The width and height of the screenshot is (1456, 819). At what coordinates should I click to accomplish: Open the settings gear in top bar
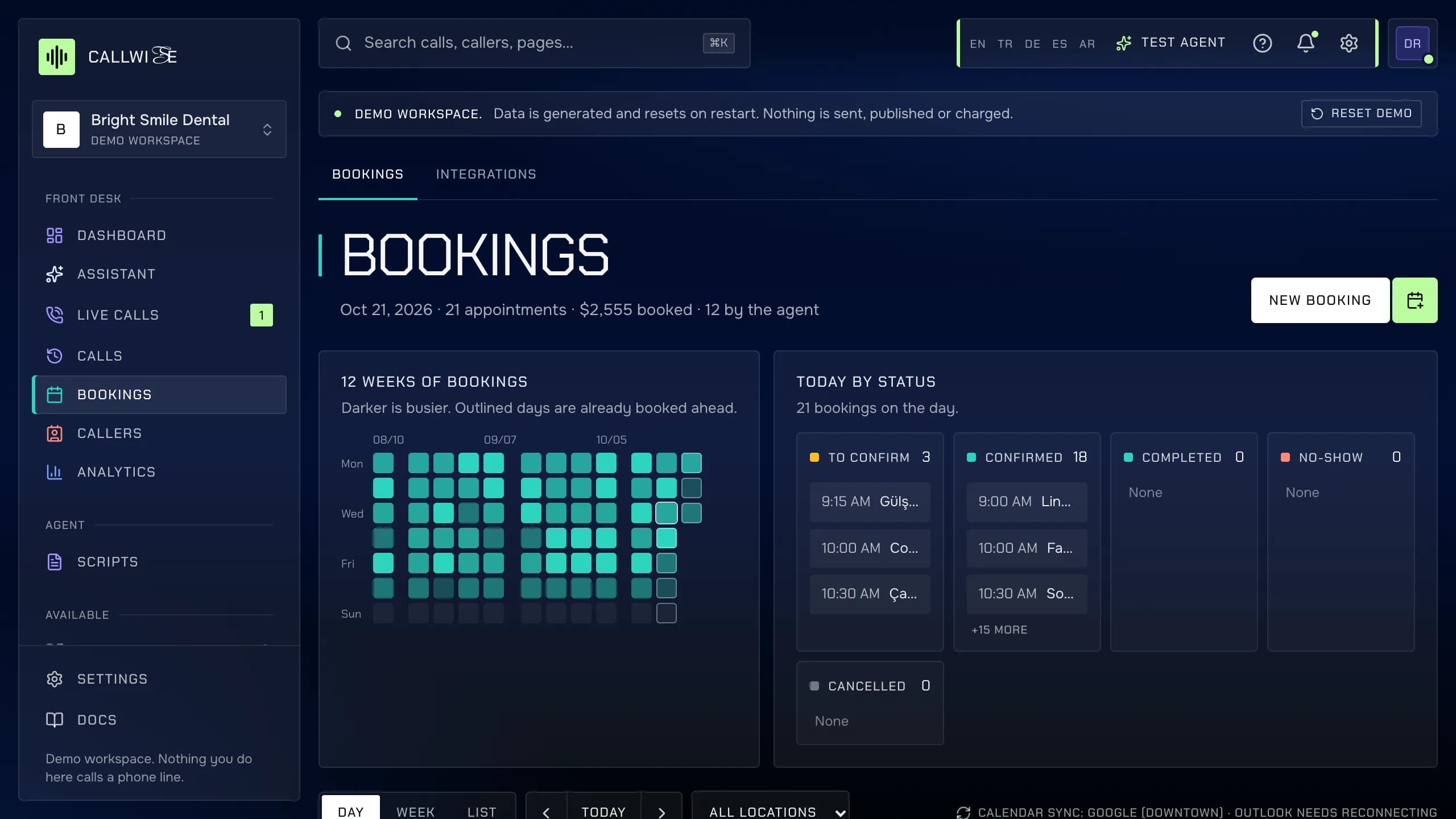point(1349,43)
